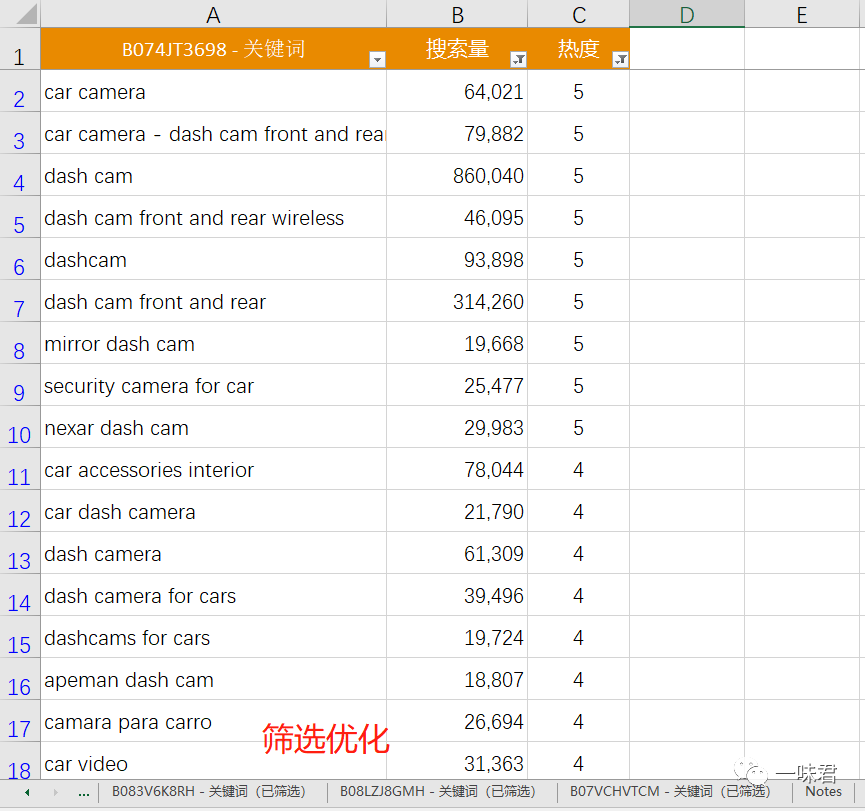Select row 1 header
The height and width of the screenshot is (811, 865).
tap(20, 49)
